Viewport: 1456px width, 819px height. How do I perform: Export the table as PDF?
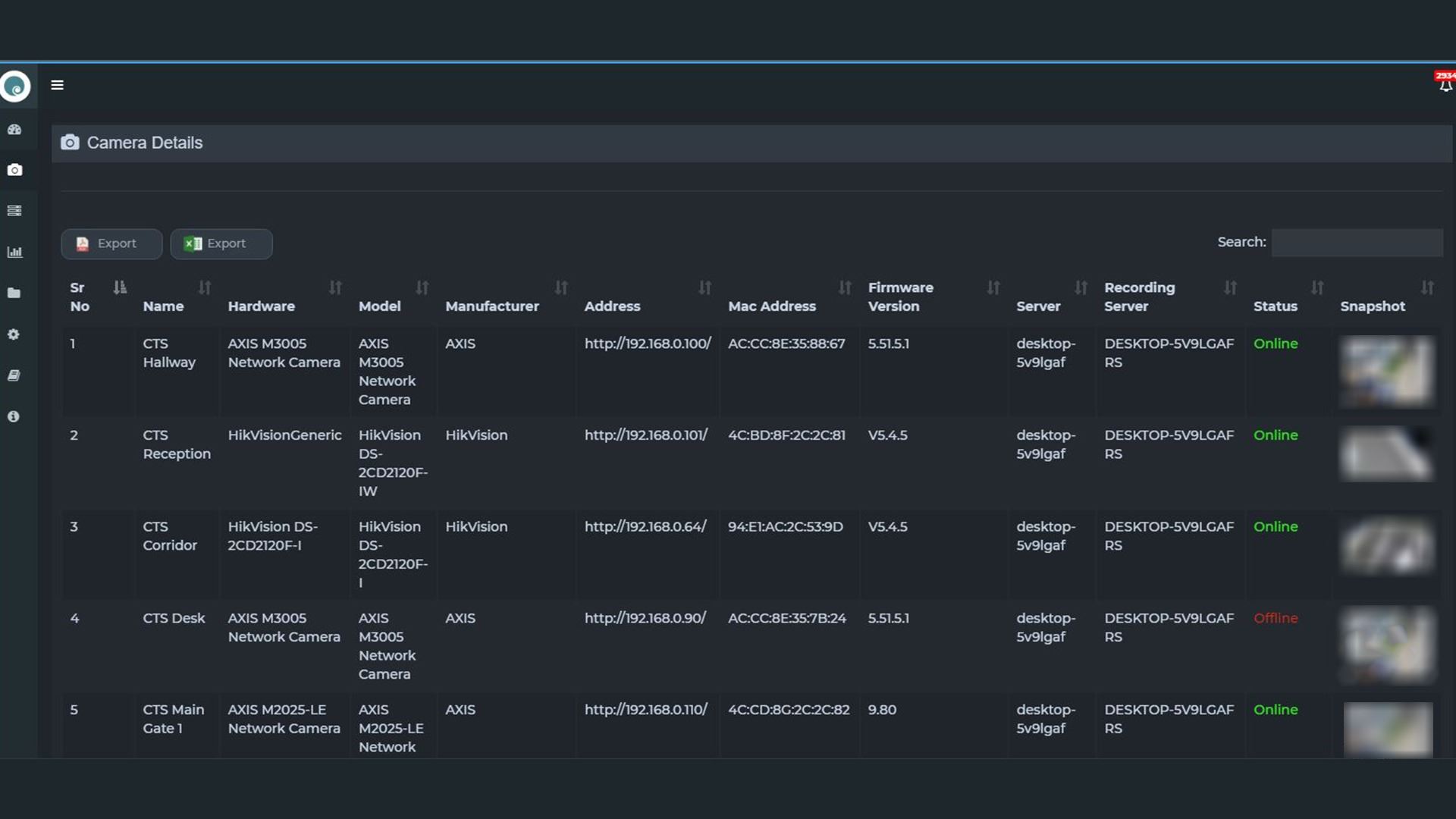(111, 243)
